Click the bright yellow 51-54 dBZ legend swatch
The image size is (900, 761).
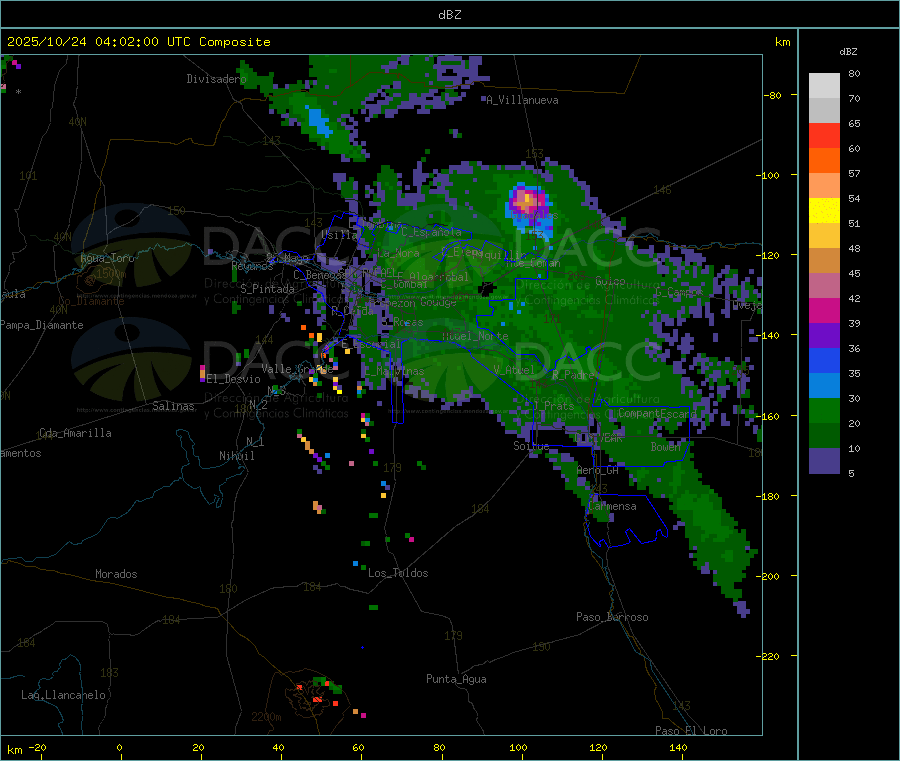tap(824, 211)
